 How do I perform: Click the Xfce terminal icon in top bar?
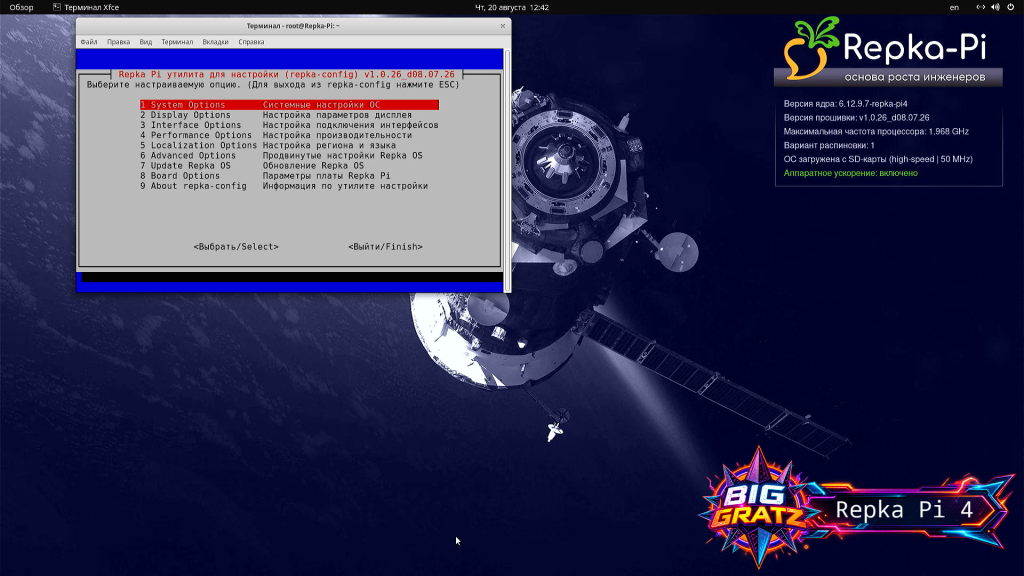tap(57, 7)
